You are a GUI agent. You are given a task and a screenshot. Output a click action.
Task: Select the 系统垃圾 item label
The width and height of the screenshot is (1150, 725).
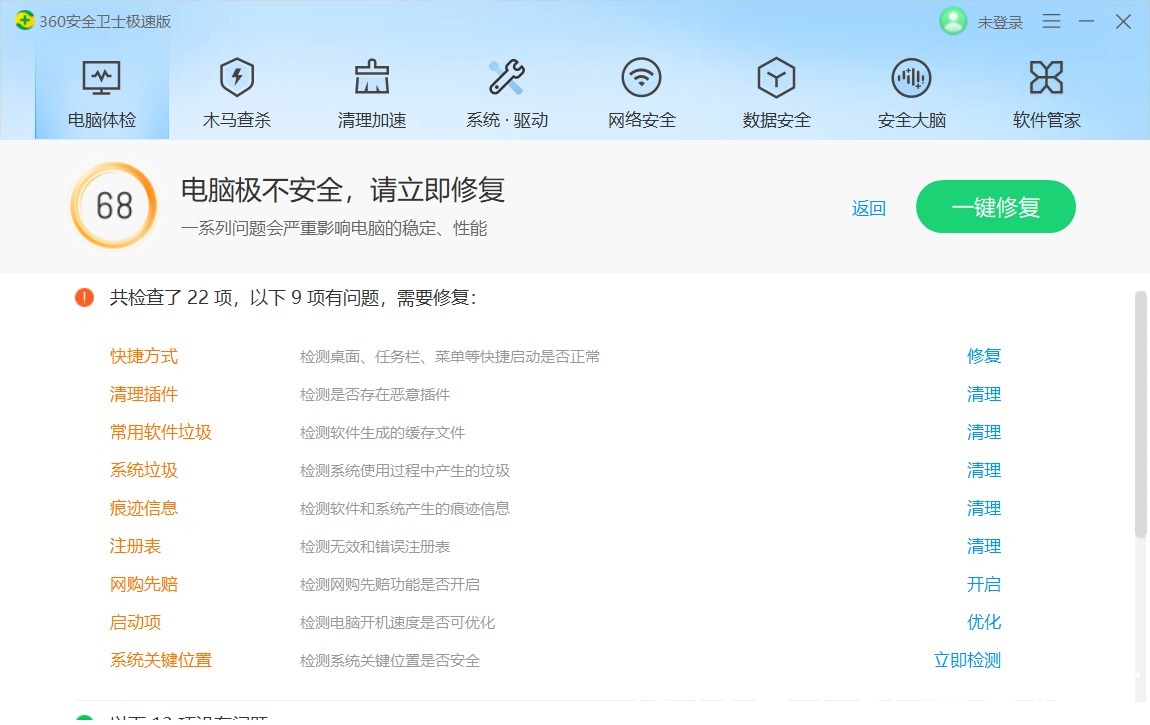tap(144, 471)
